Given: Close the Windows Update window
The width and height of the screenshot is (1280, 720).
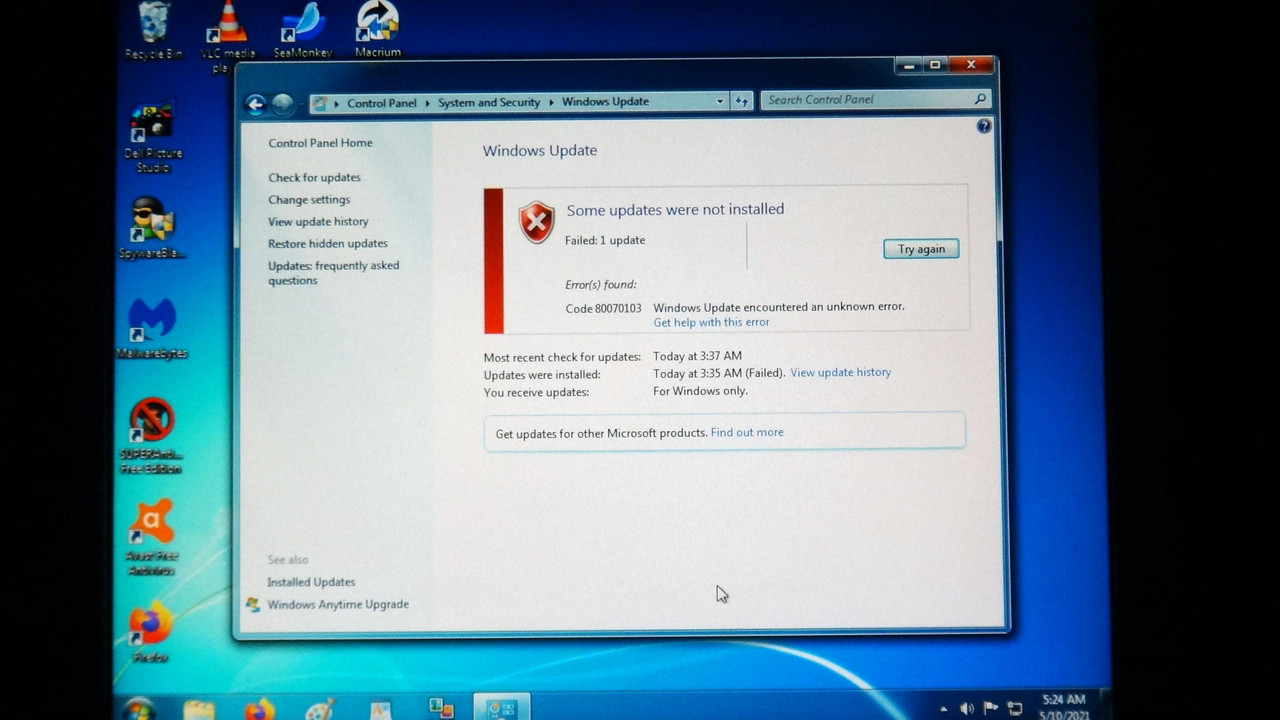Looking at the screenshot, I should click(970, 65).
